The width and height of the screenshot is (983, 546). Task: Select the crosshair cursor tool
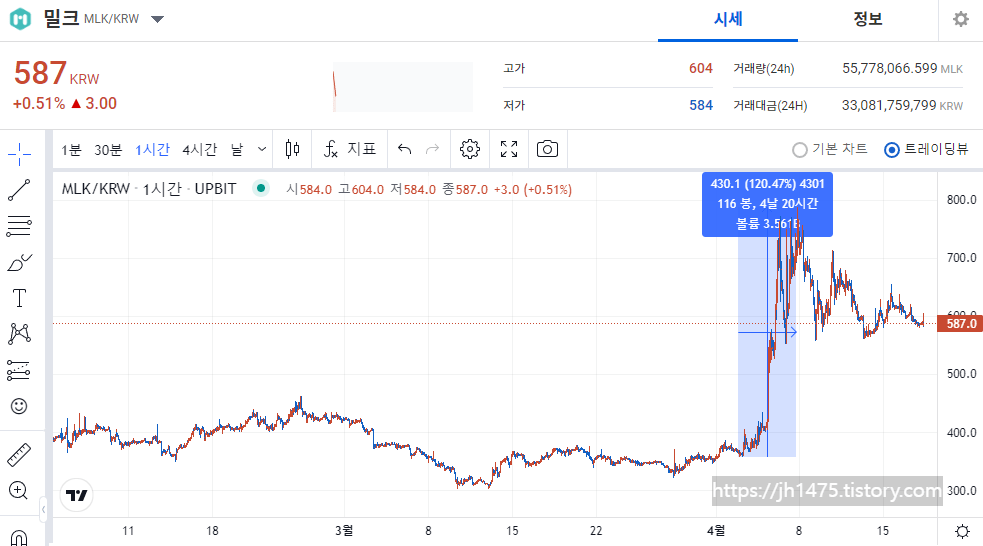click(x=19, y=154)
